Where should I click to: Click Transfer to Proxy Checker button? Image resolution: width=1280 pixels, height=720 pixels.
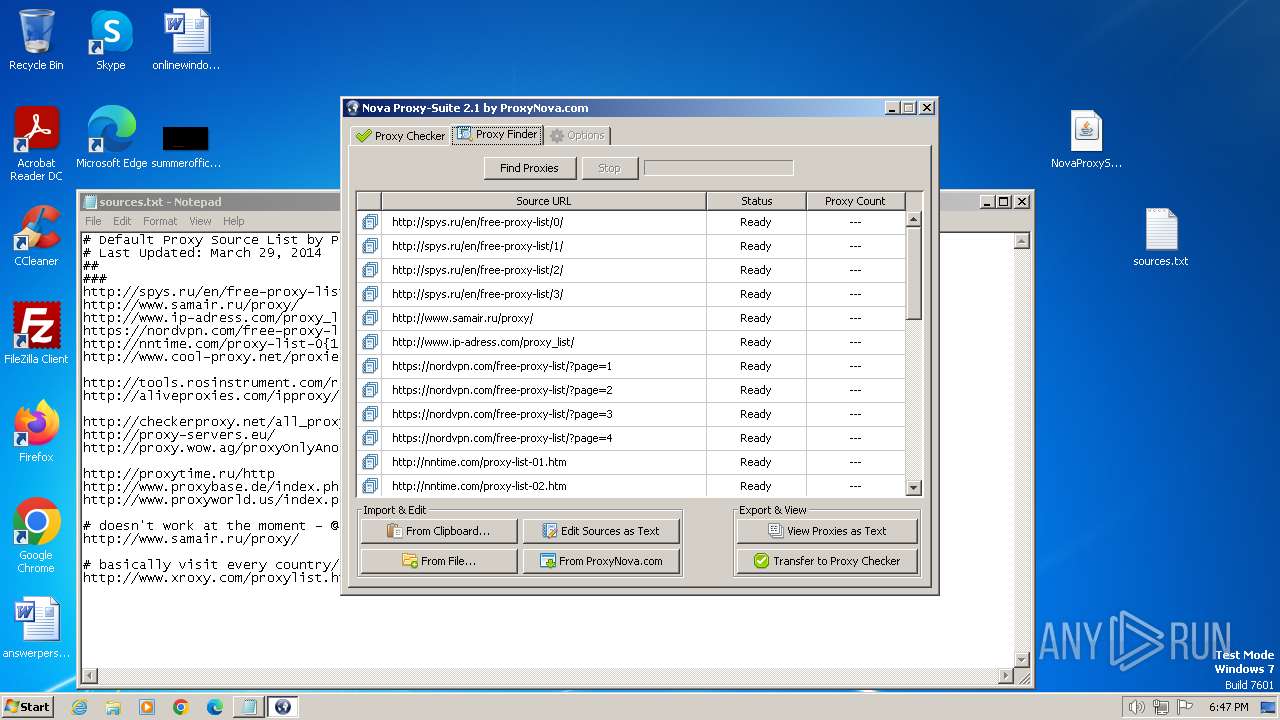point(827,561)
